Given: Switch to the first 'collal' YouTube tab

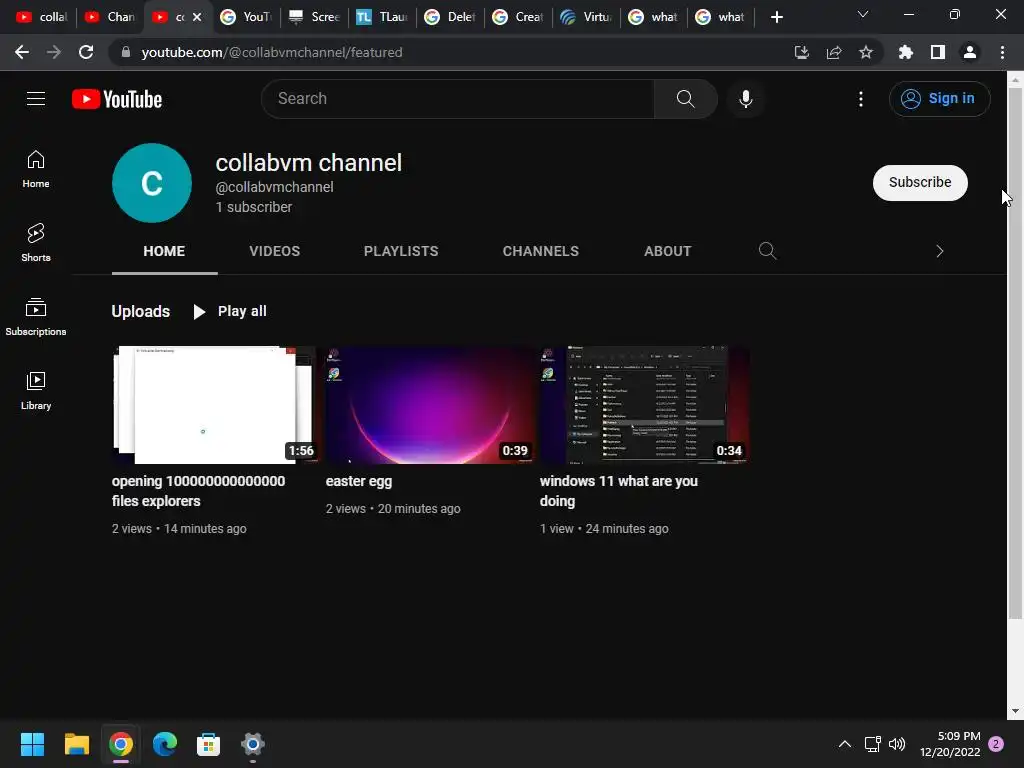Looking at the screenshot, I should [x=42, y=17].
